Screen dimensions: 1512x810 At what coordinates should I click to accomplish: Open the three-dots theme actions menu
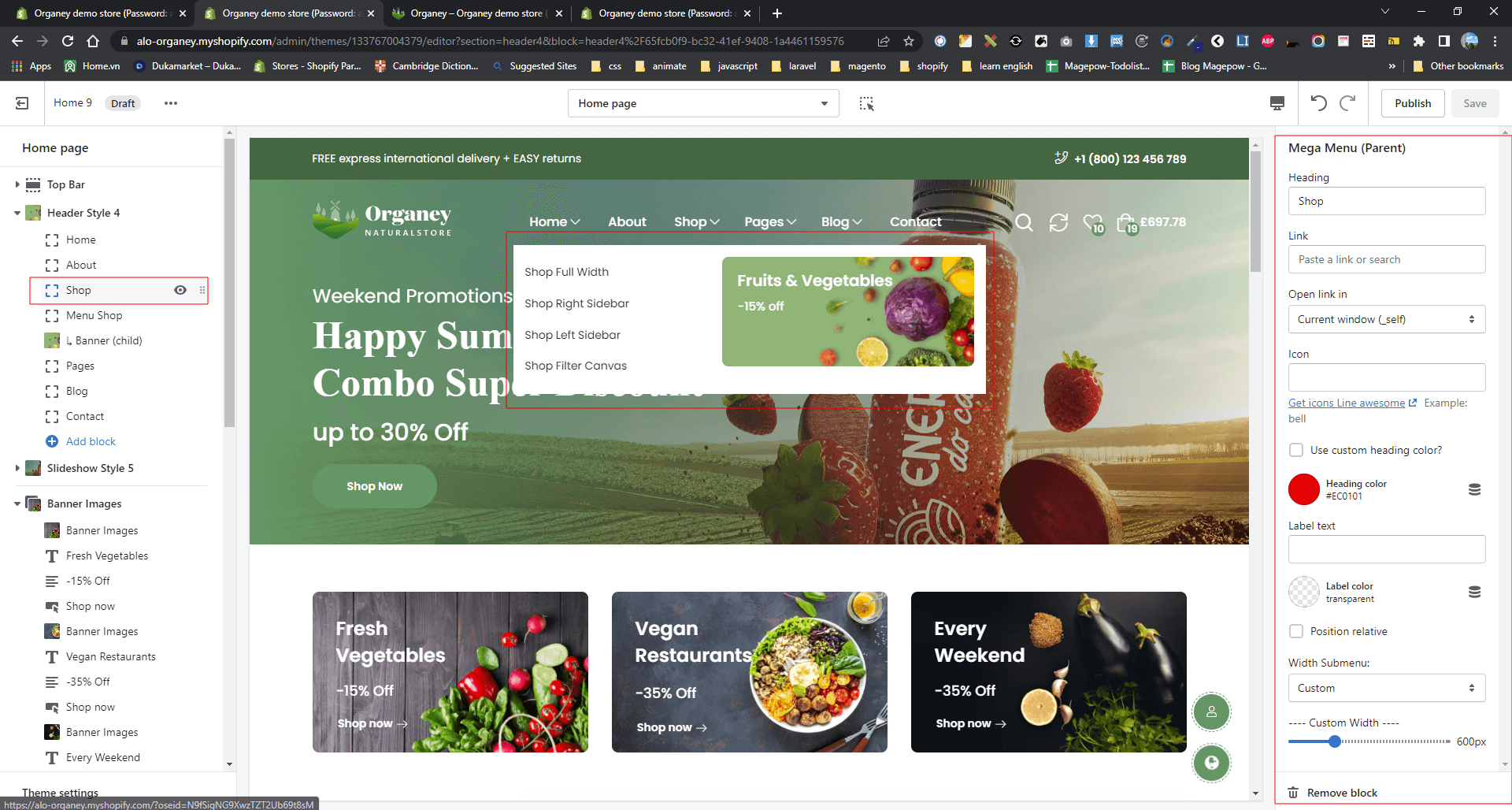[x=170, y=103]
